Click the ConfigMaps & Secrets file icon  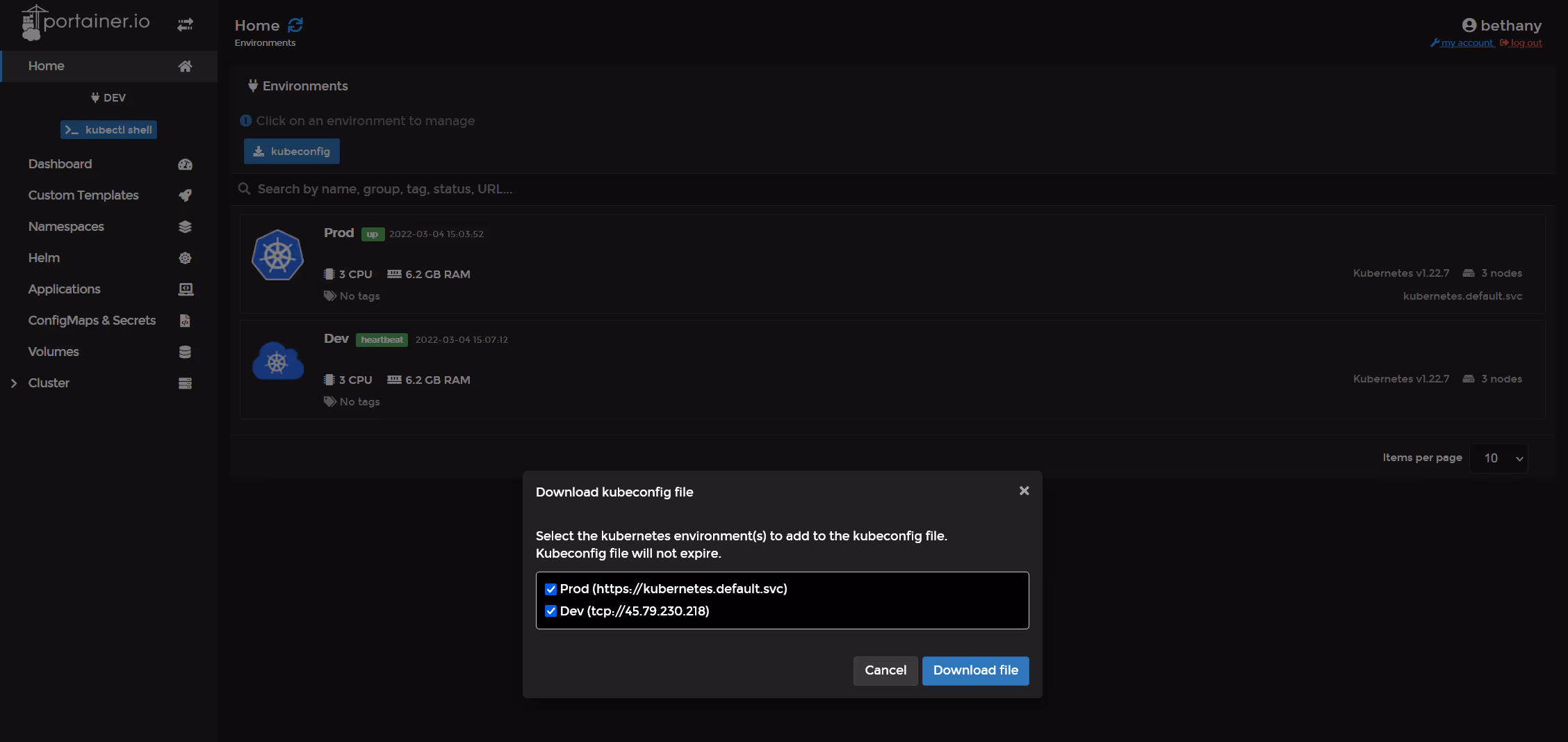pyautogui.click(x=185, y=321)
